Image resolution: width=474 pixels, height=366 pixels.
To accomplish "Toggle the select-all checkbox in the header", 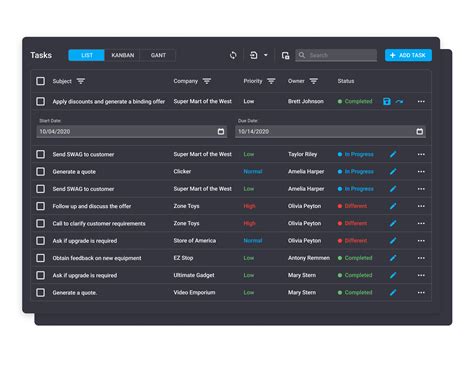I will click(41, 81).
